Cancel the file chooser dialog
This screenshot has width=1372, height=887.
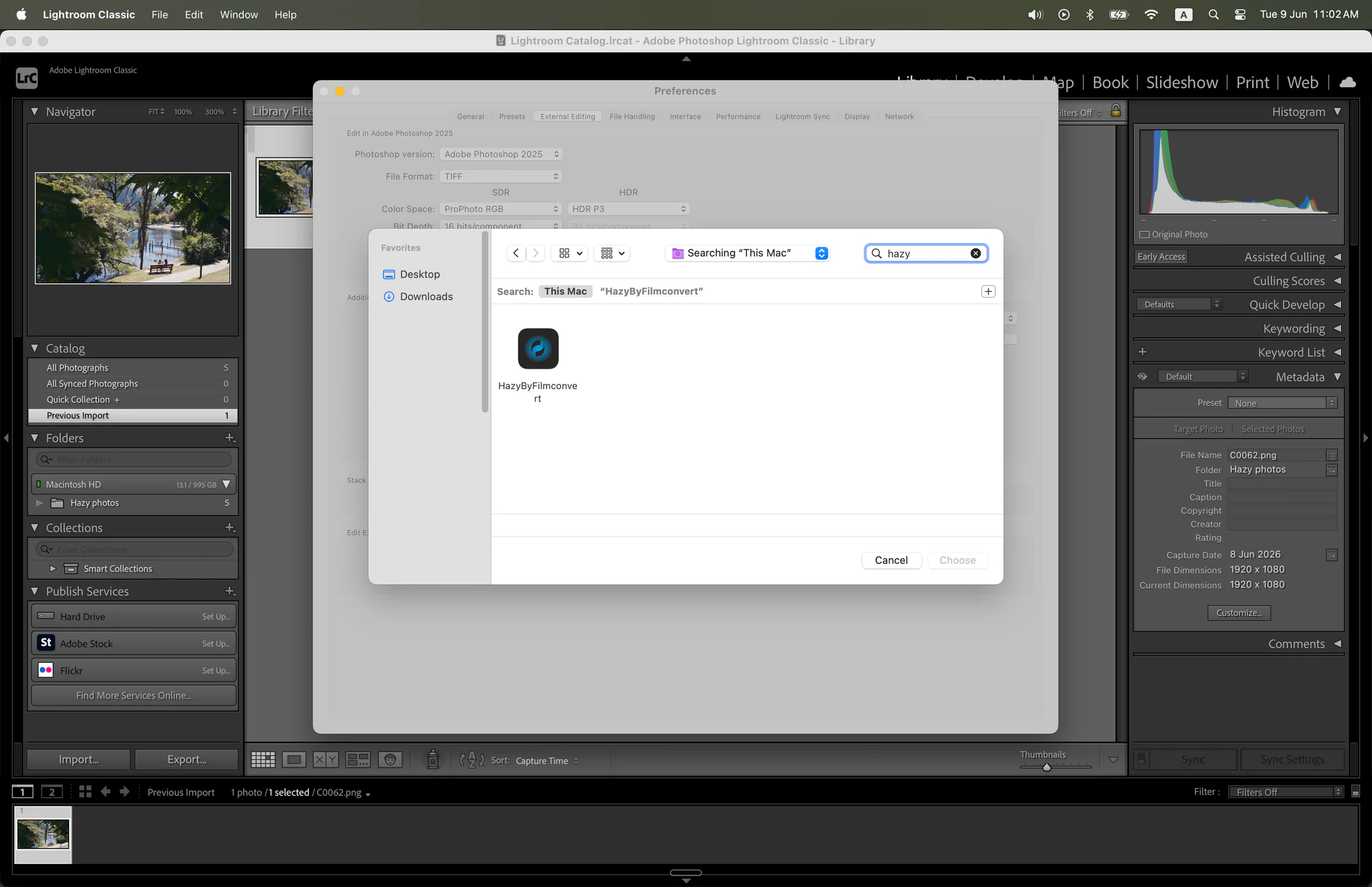pyautogui.click(x=891, y=560)
